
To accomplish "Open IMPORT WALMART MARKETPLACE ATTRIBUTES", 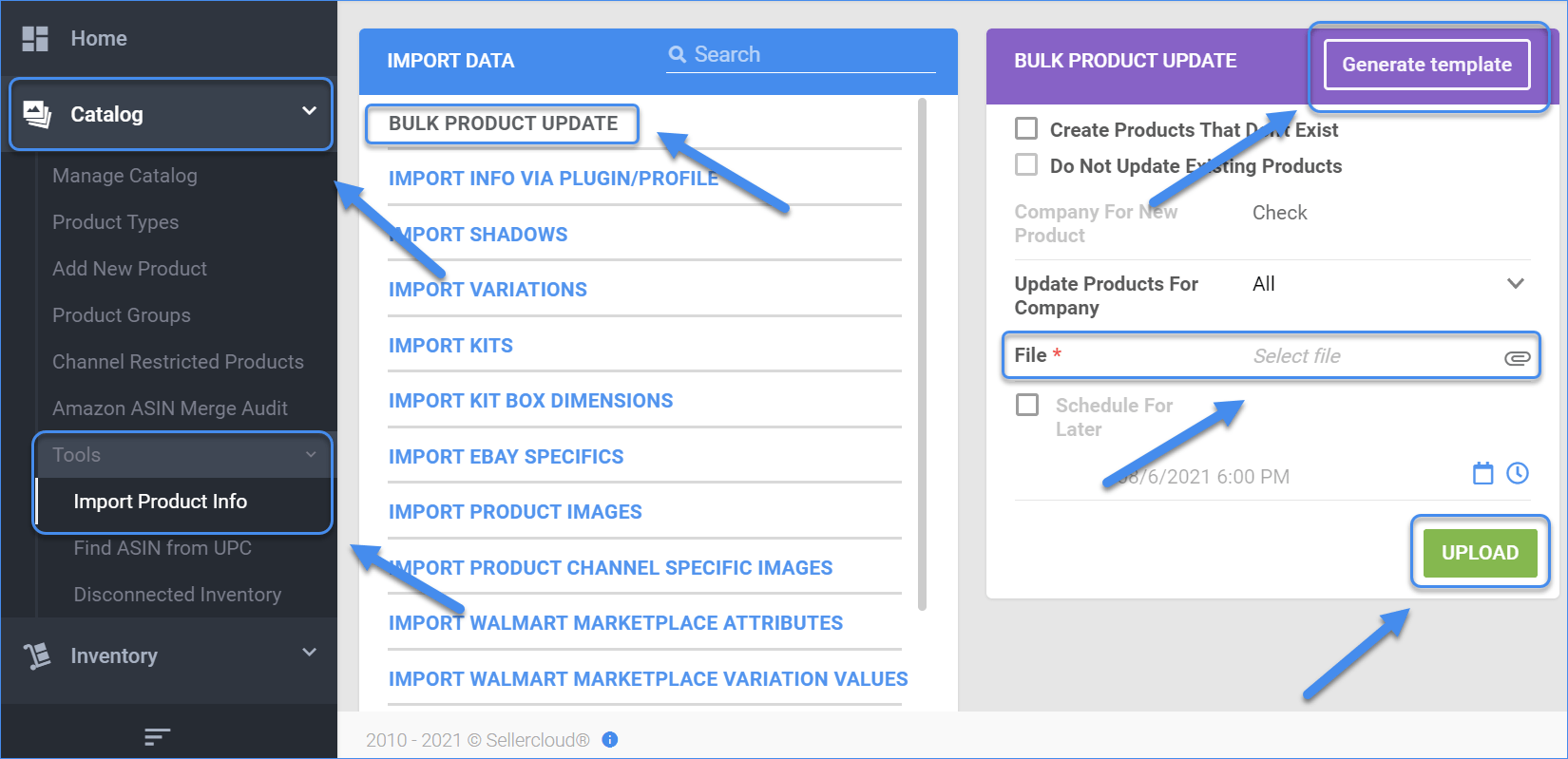I will click(x=616, y=623).
